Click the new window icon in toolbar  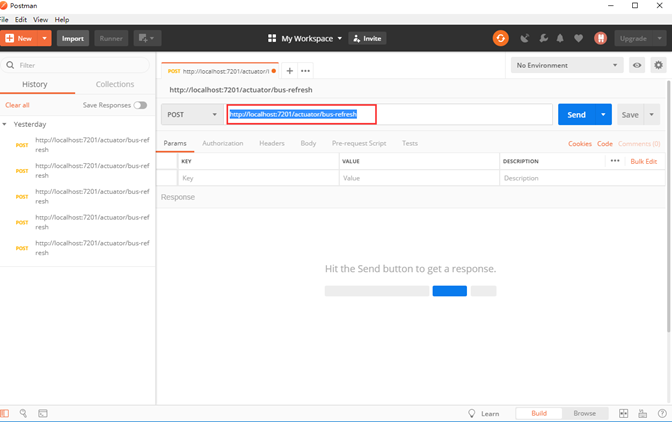point(147,38)
